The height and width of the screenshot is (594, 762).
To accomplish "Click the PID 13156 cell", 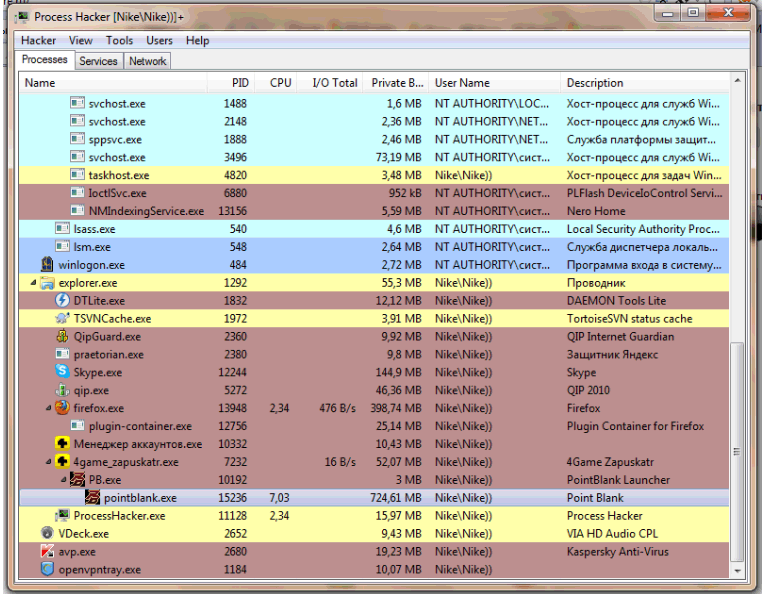I will coord(232,211).
